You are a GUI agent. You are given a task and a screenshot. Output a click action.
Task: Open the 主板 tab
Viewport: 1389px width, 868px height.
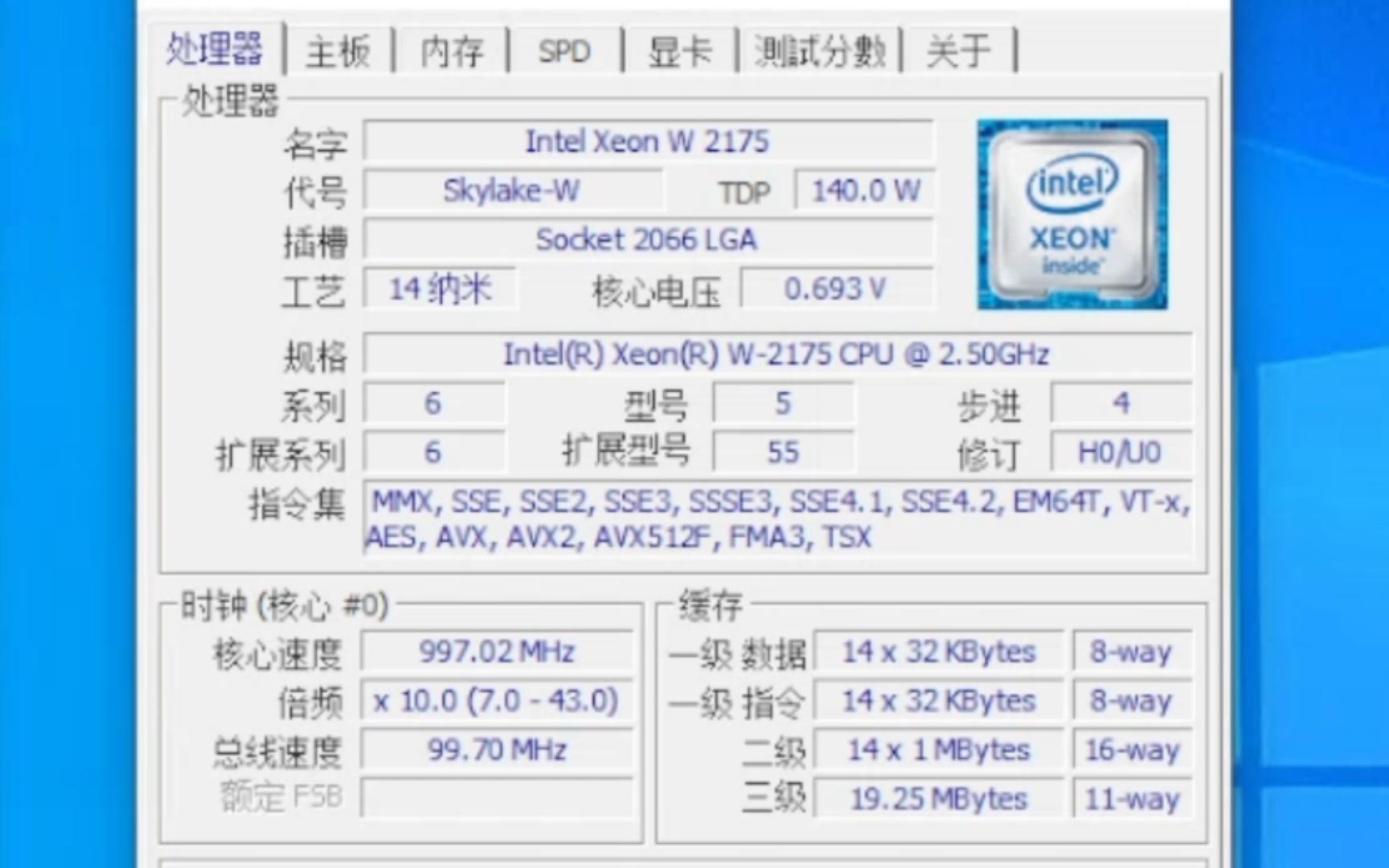[x=338, y=51]
